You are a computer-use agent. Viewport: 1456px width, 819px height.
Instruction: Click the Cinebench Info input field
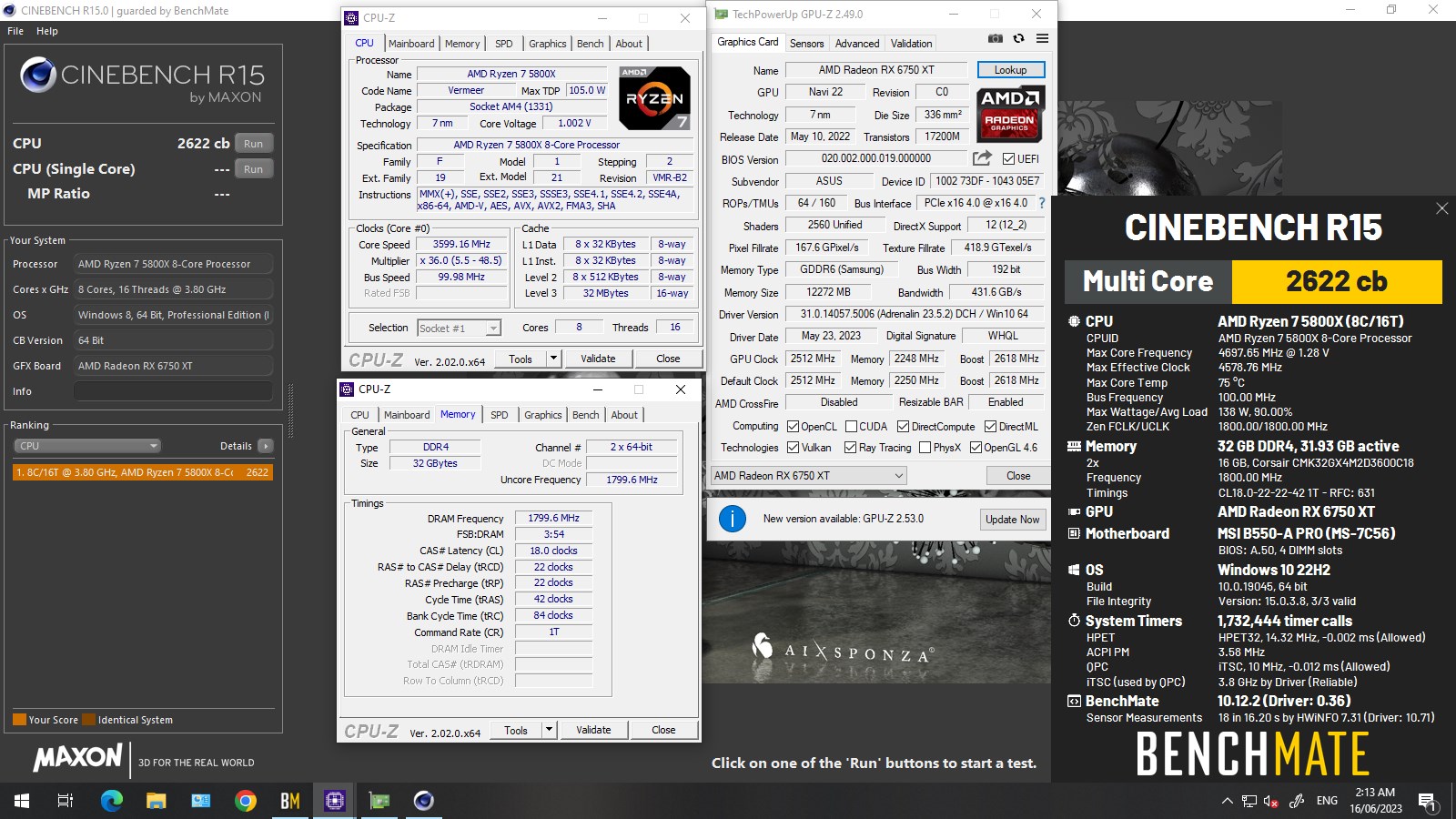click(x=173, y=391)
